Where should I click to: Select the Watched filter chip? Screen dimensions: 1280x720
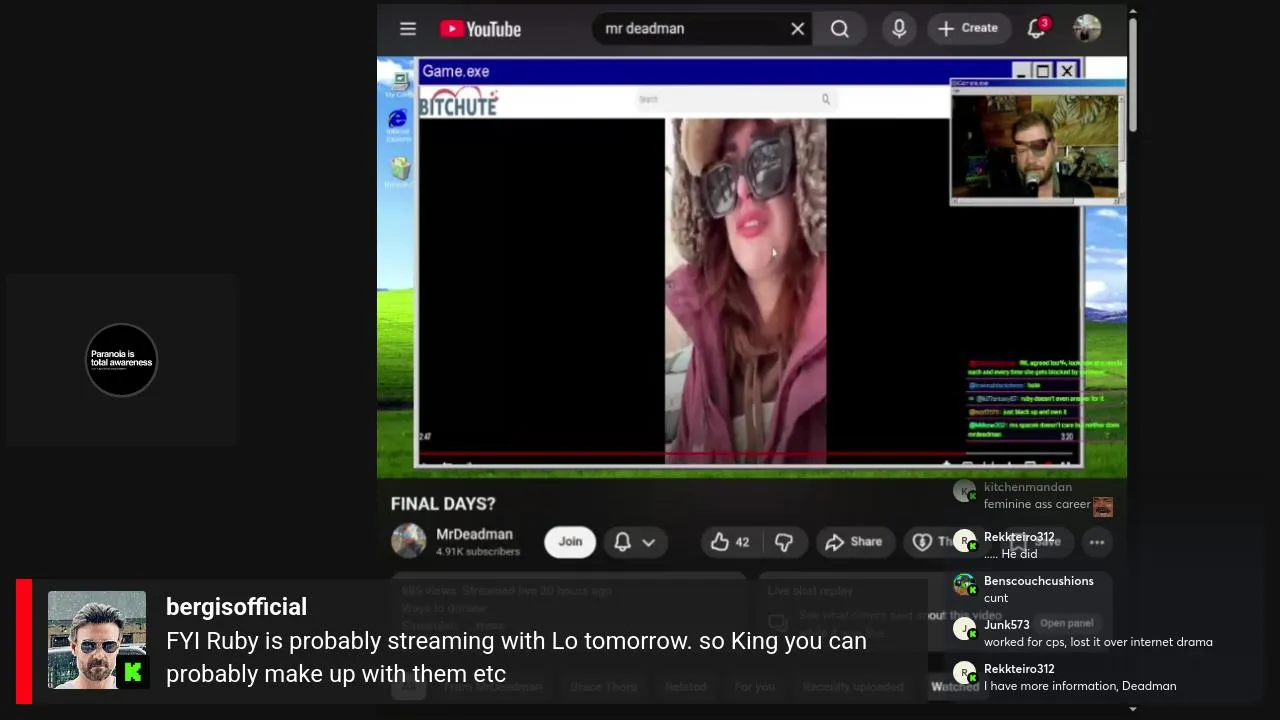click(955, 687)
